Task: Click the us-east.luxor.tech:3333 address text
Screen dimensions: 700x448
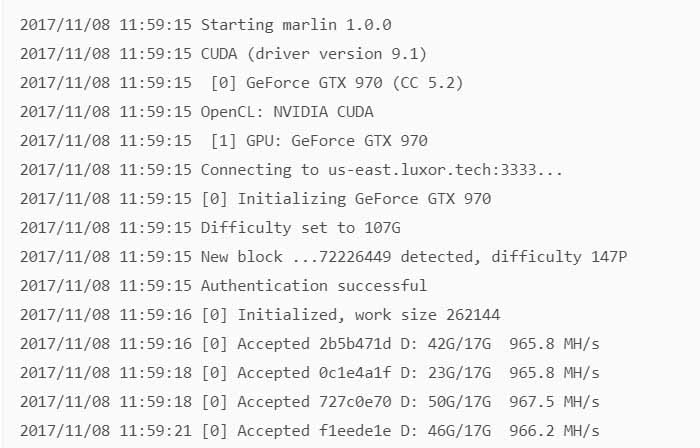Action: (432, 170)
